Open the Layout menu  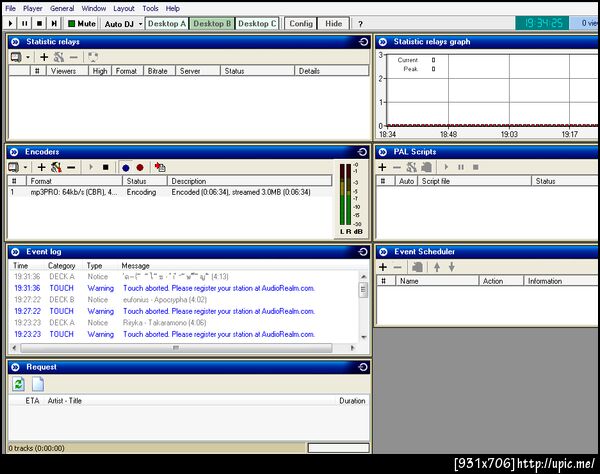point(124,8)
